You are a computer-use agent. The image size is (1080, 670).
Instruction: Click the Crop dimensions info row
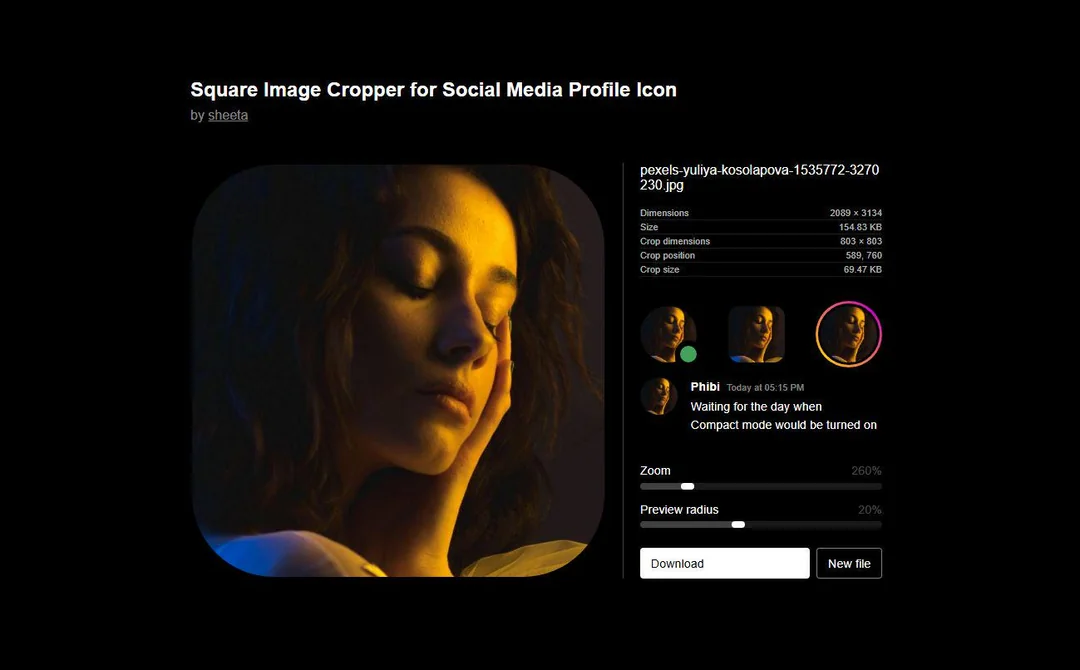click(760, 241)
